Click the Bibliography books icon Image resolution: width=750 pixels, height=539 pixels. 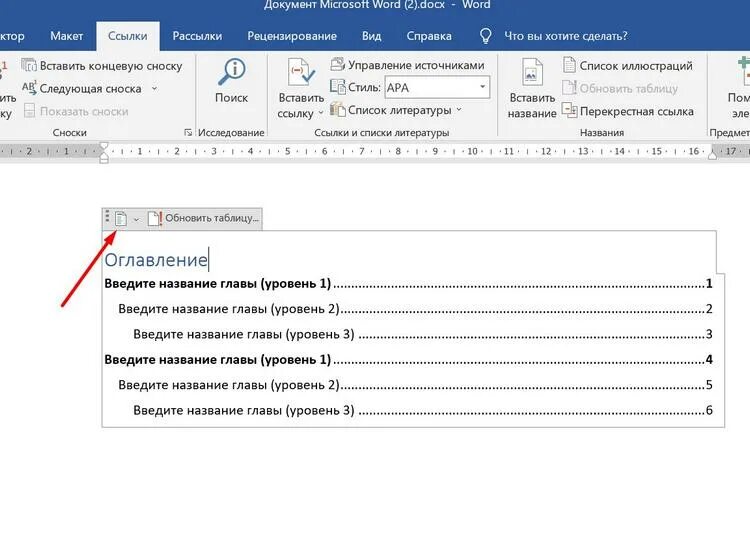click(x=338, y=110)
